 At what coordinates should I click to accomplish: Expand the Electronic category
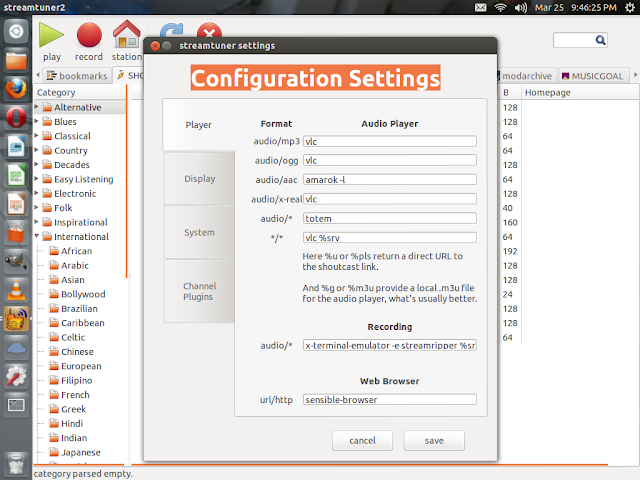click(x=36, y=193)
